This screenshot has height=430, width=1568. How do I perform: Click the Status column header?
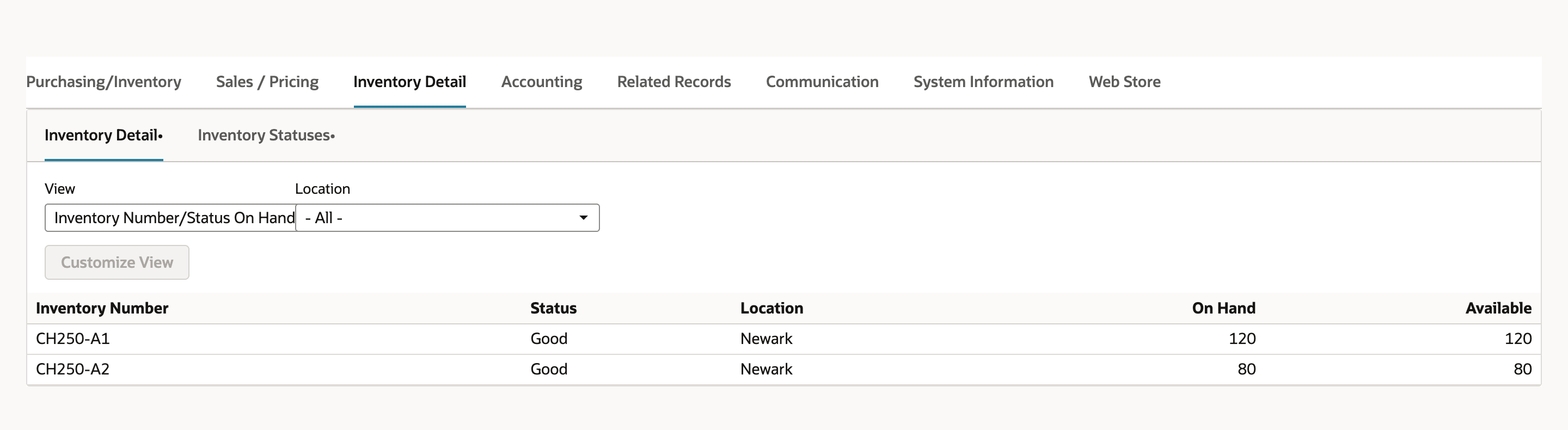(553, 309)
